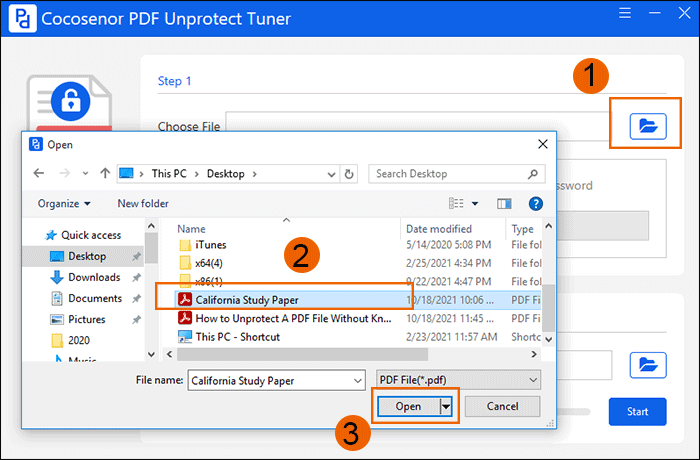Click the change view icon
The image size is (700, 460).
click(x=456, y=204)
